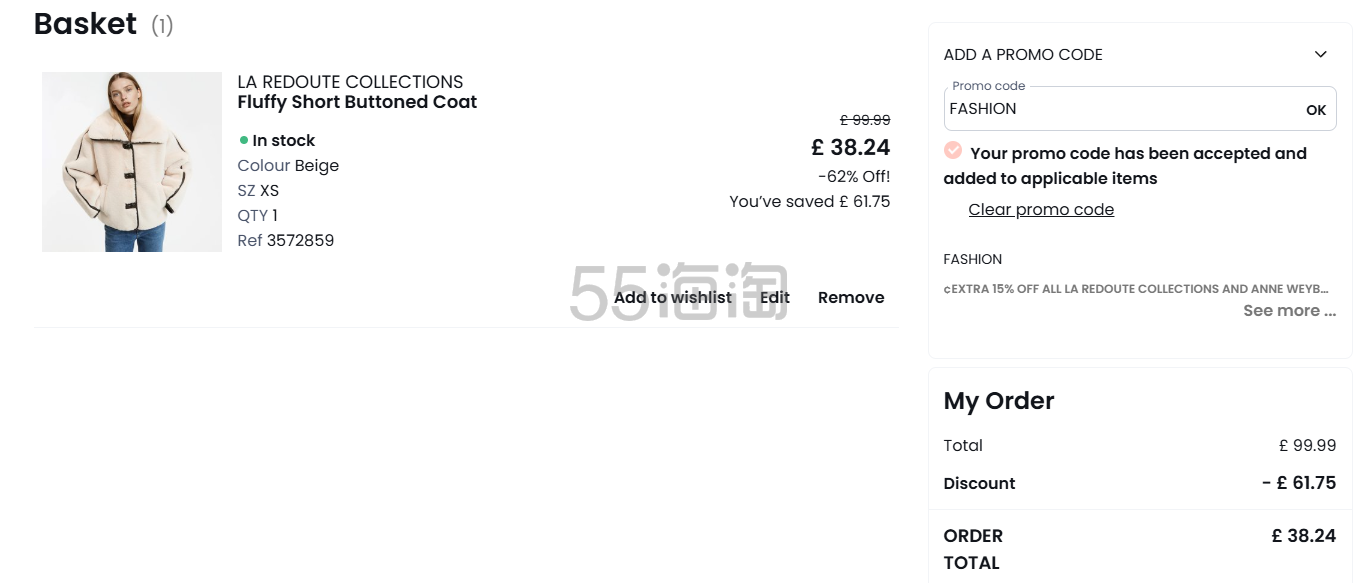Click the crossed-out £99.99 original price

[864, 120]
